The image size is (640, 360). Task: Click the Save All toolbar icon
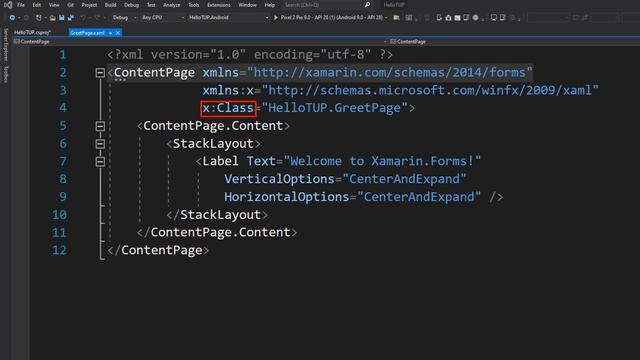click(71, 18)
